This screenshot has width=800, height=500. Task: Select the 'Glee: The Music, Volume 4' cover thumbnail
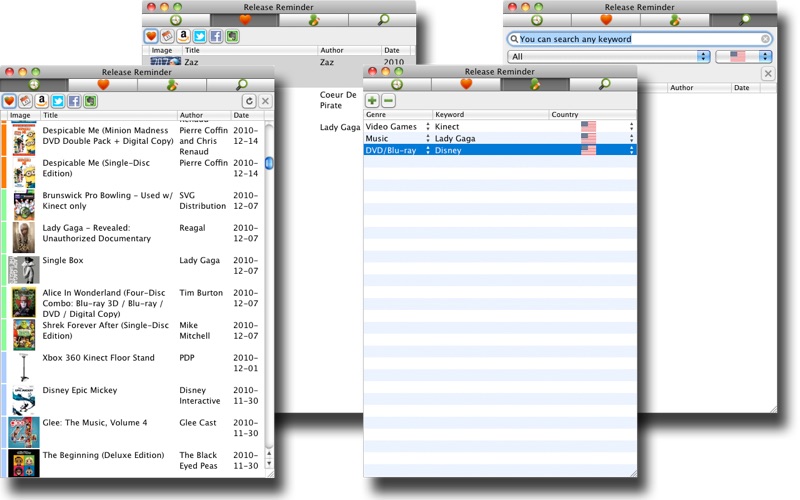[x=24, y=432]
